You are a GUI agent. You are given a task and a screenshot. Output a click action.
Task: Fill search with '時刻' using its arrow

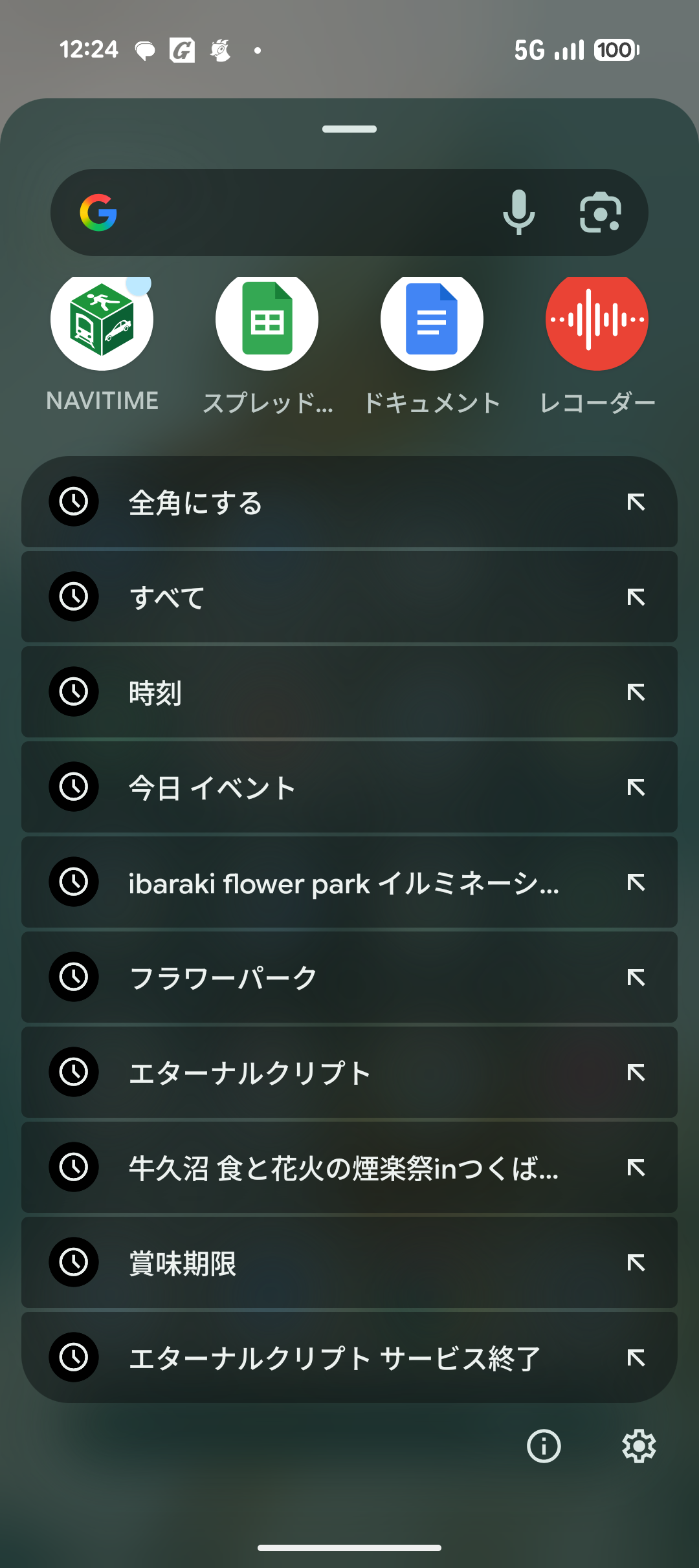[636, 692]
